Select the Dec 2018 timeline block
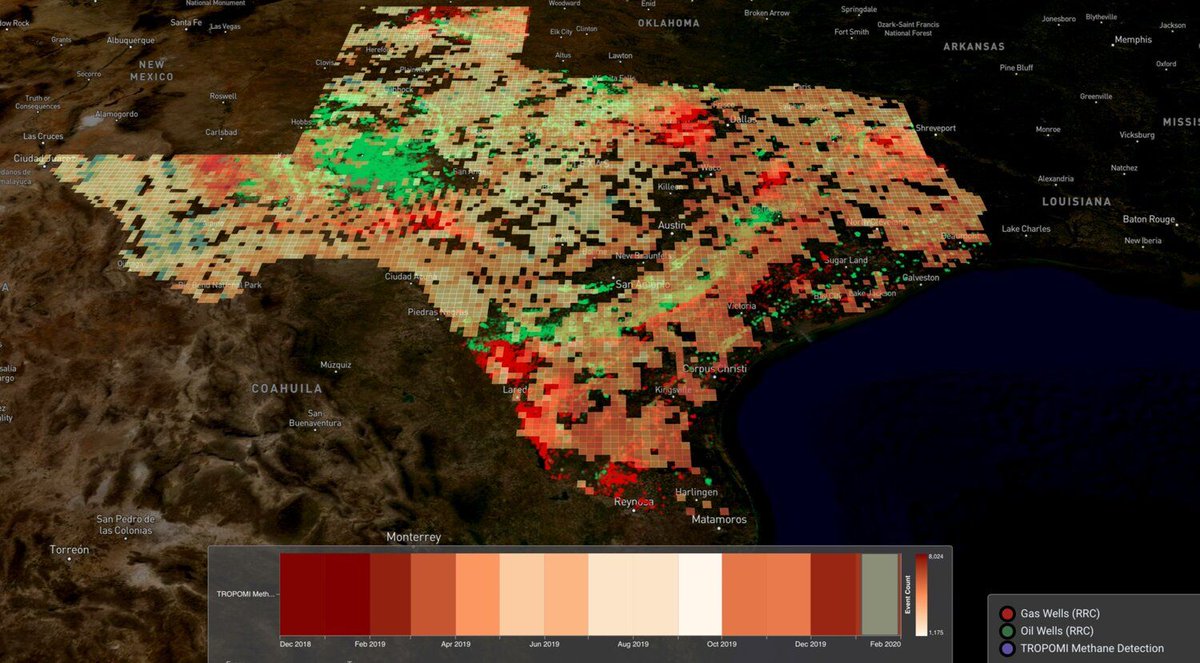The image size is (1200, 663). (301, 595)
